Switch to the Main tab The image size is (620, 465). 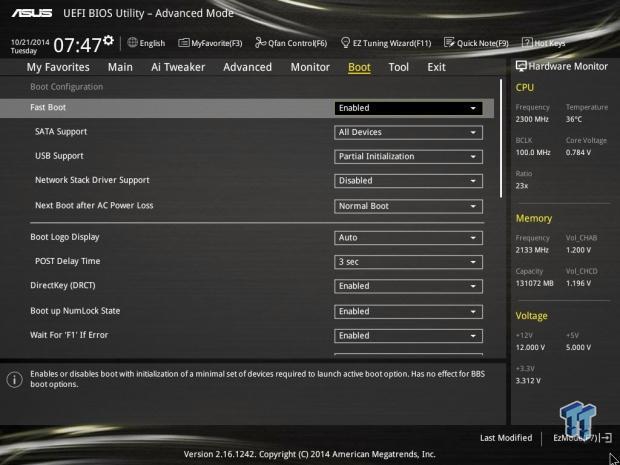click(120, 67)
